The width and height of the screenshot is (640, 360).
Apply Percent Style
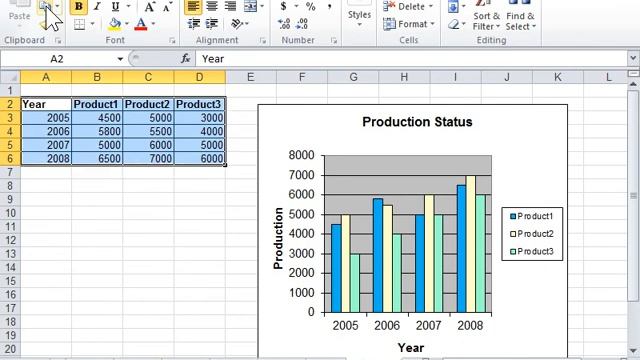pyautogui.click(x=311, y=7)
